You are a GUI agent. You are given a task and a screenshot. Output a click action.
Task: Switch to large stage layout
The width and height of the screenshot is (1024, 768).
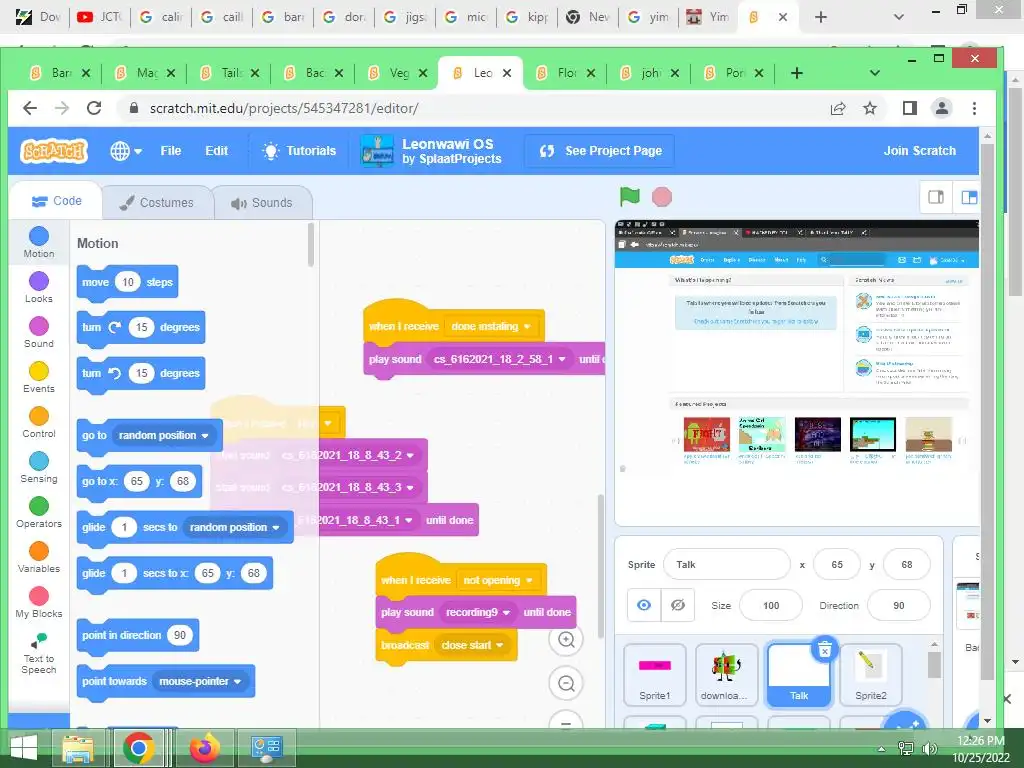point(968,197)
